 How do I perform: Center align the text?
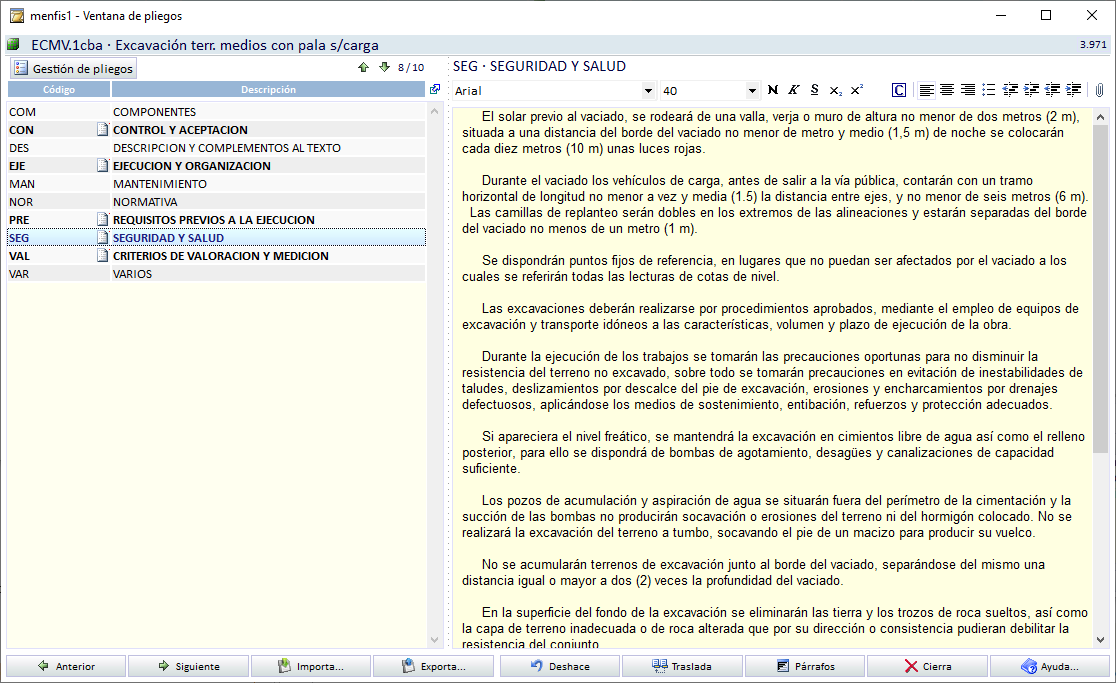[x=947, y=90]
